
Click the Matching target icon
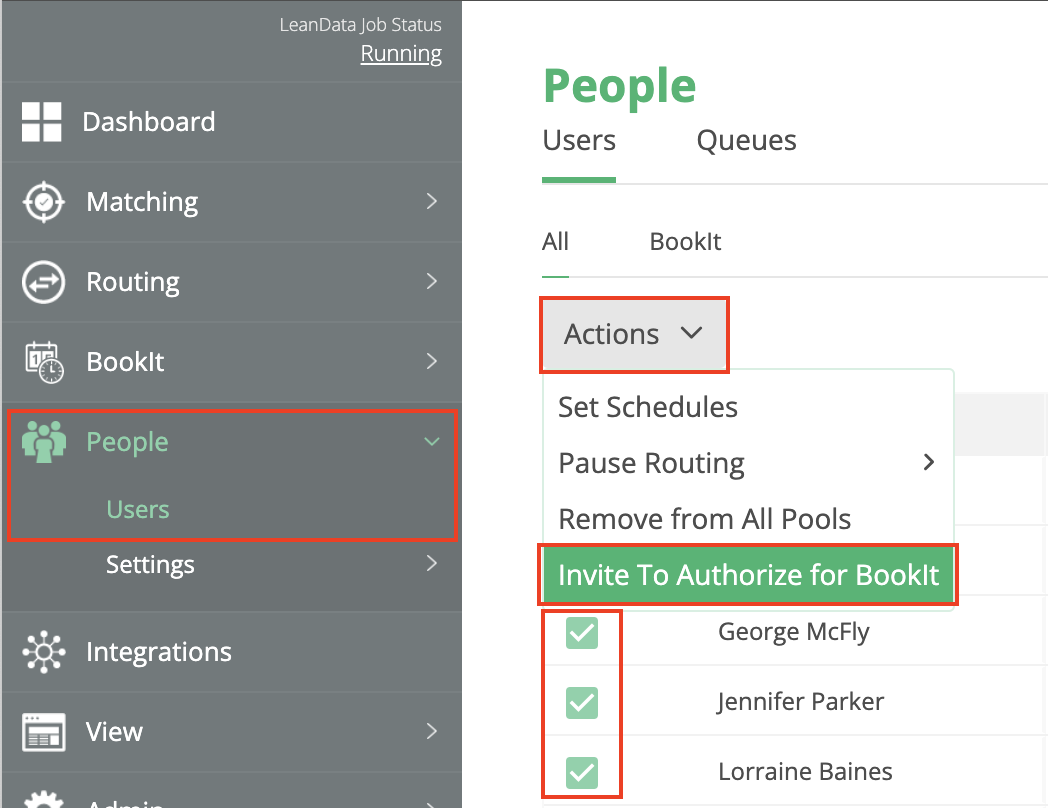(43, 202)
